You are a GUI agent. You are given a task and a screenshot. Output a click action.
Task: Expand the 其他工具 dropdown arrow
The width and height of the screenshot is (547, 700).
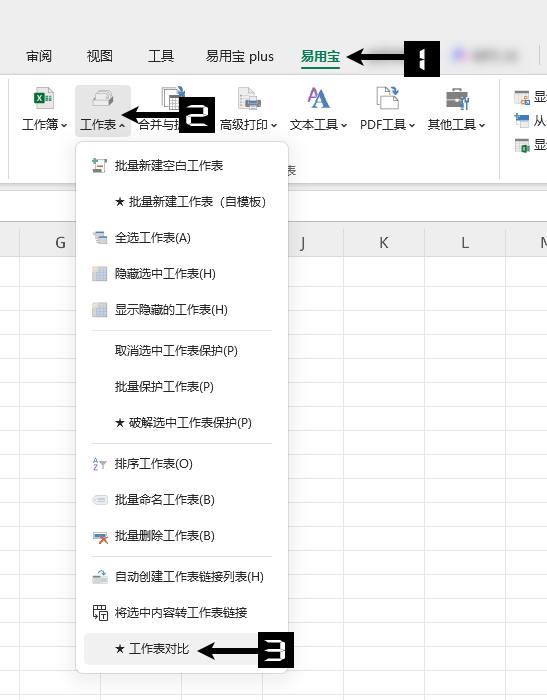coord(482,125)
